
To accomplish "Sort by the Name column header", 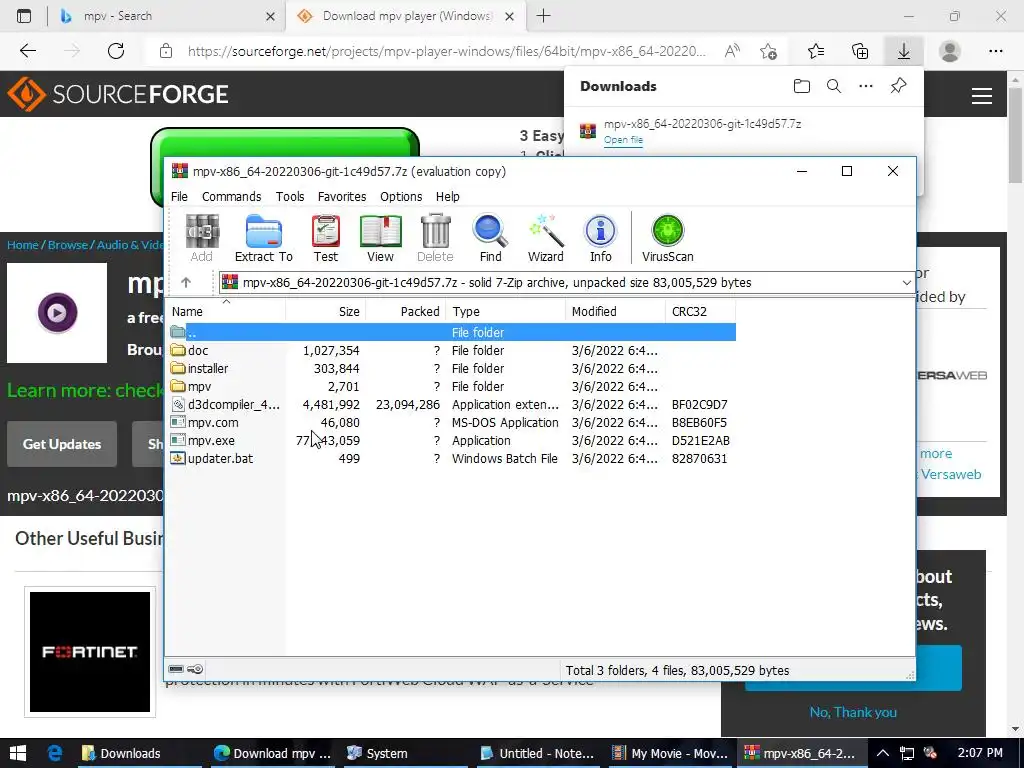I will pos(227,312).
